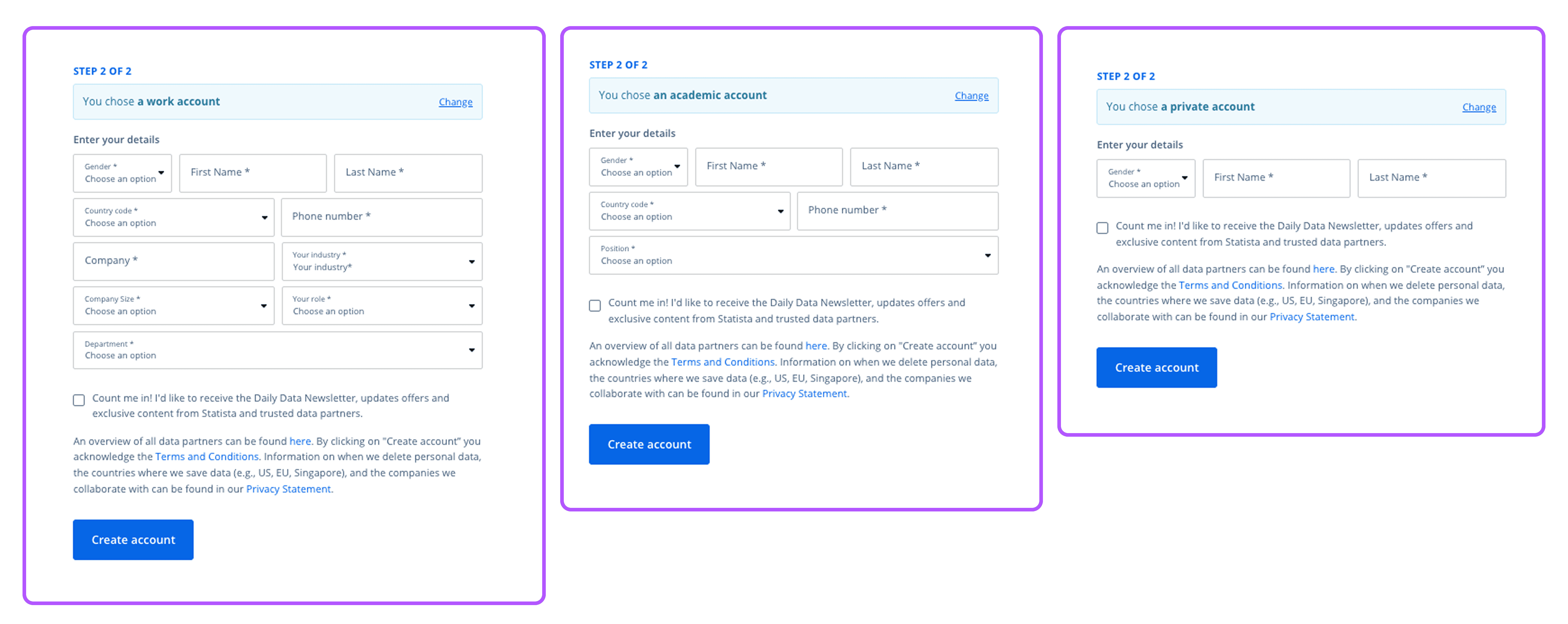The height and width of the screenshot is (624, 1568).
Task: Tick the newsletter checkbox in the work account form
Action: (x=79, y=400)
